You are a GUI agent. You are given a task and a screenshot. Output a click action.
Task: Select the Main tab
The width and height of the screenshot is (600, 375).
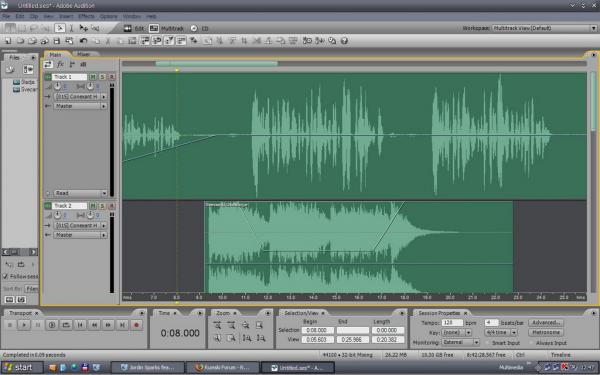[x=56, y=55]
